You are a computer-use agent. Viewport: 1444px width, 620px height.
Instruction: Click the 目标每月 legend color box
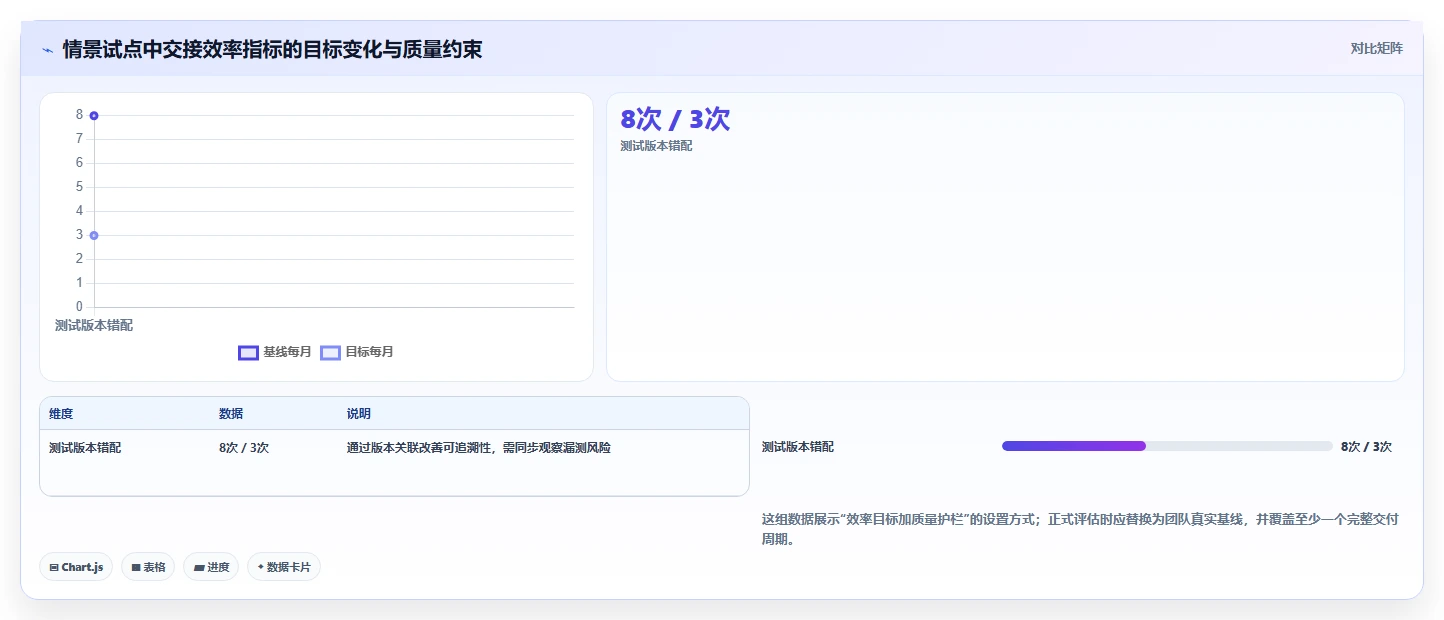point(330,352)
